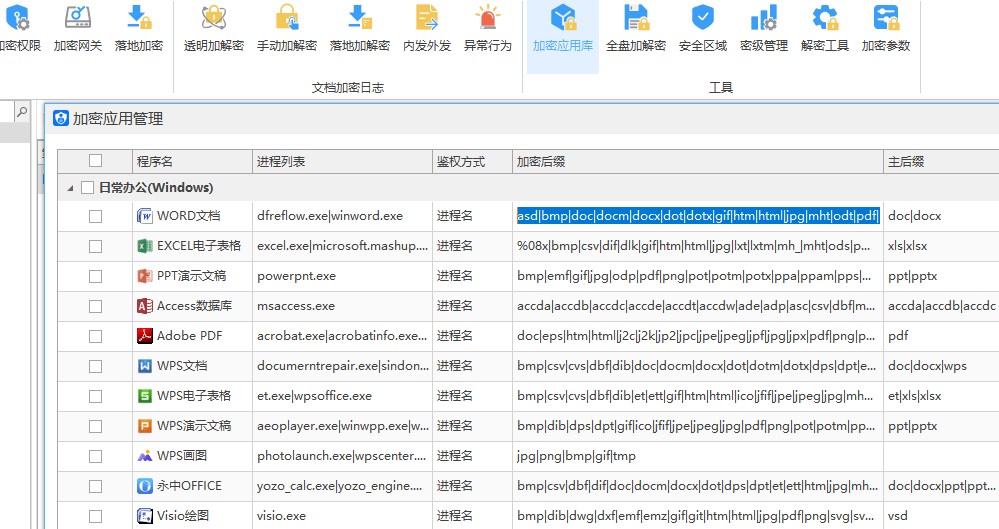Image resolution: width=999 pixels, height=529 pixels.
Task: Click the highlighted WORD encryption suffix field
Action: [697, 216]
